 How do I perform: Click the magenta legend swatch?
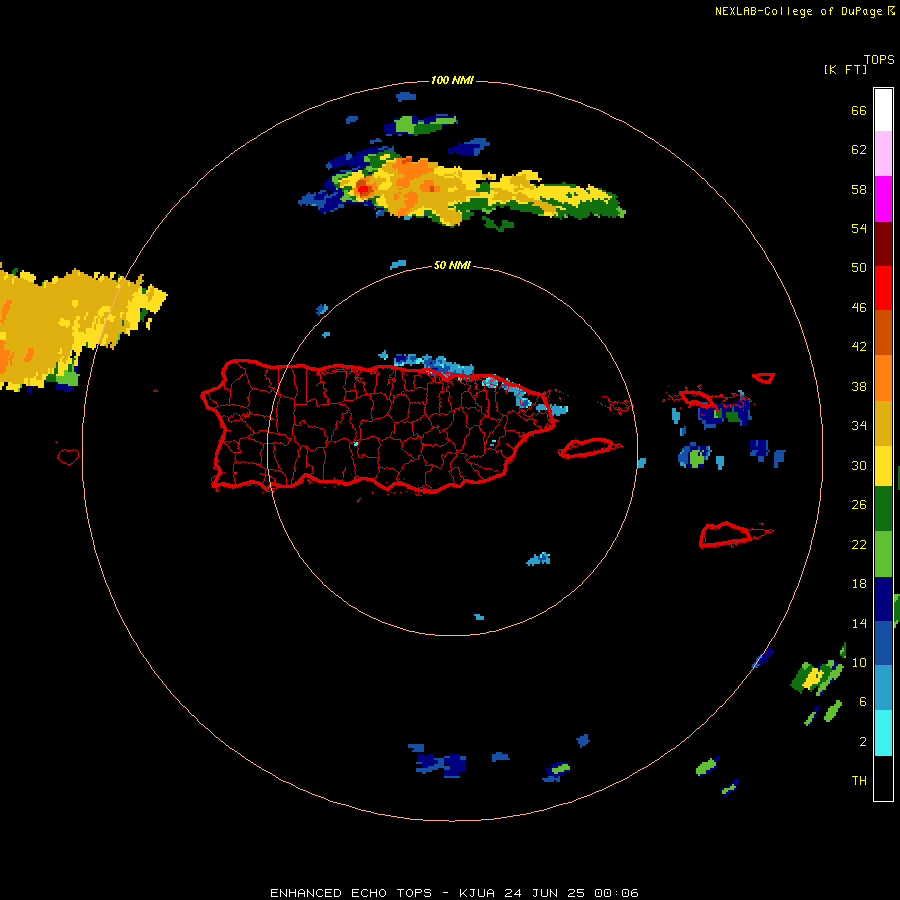[883, 199]
